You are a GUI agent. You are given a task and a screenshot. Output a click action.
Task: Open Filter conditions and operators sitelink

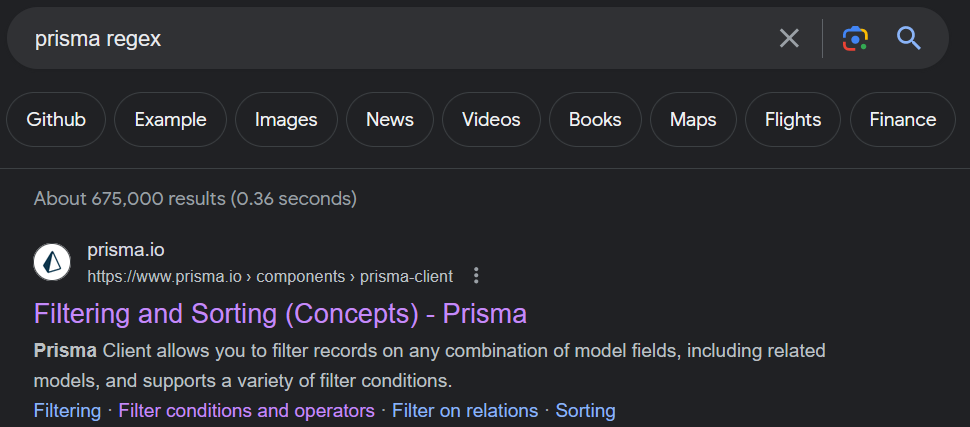tap(246, 410)
